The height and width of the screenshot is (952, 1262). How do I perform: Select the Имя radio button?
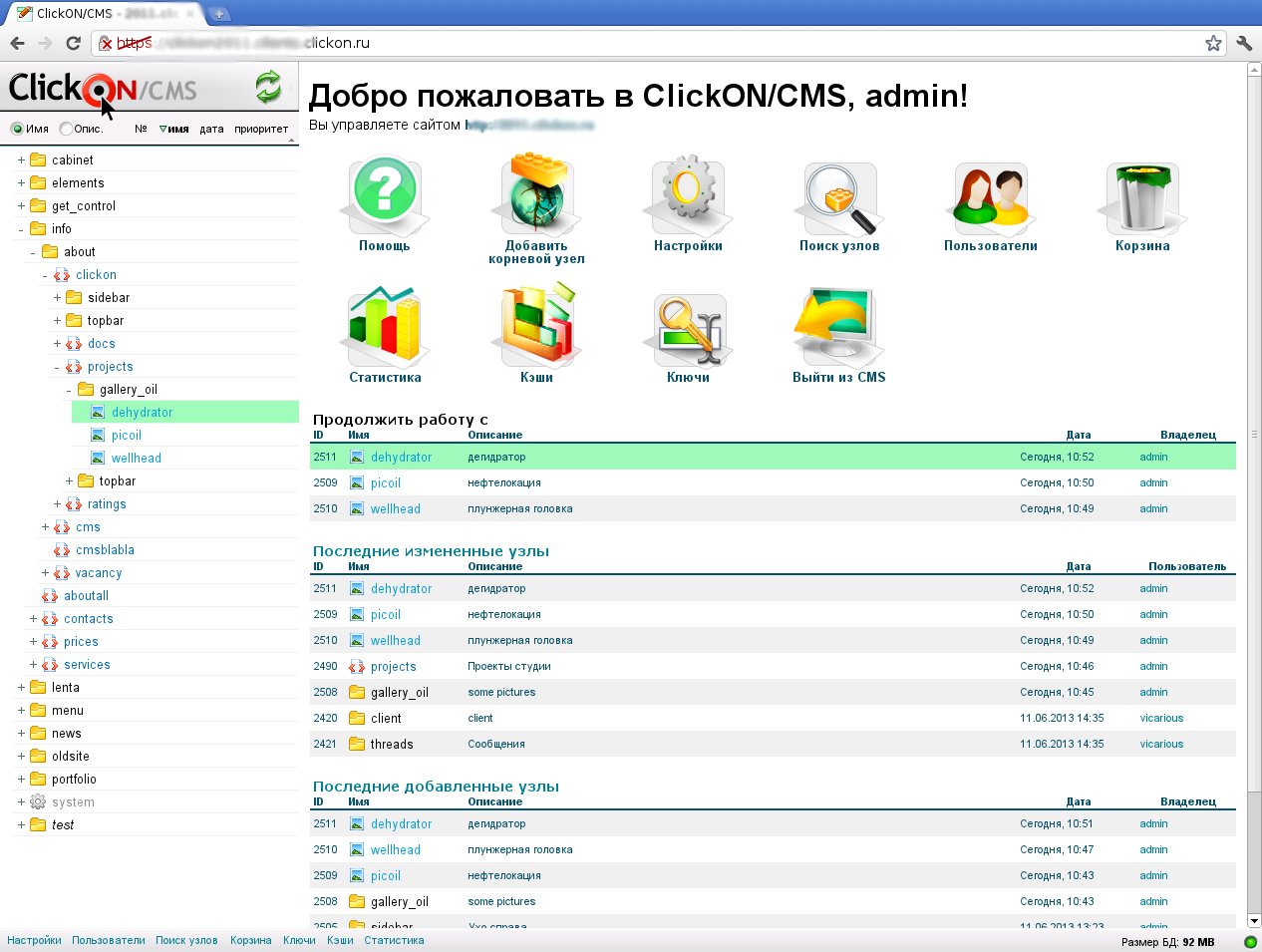pyautogui.click(x=17, y=129)
